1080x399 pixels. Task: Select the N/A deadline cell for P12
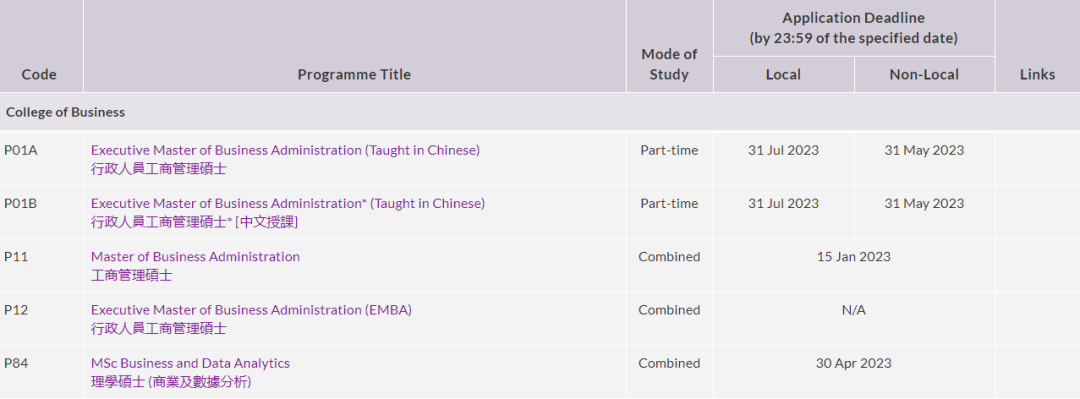pyautogui.click(x=853, y=318)
